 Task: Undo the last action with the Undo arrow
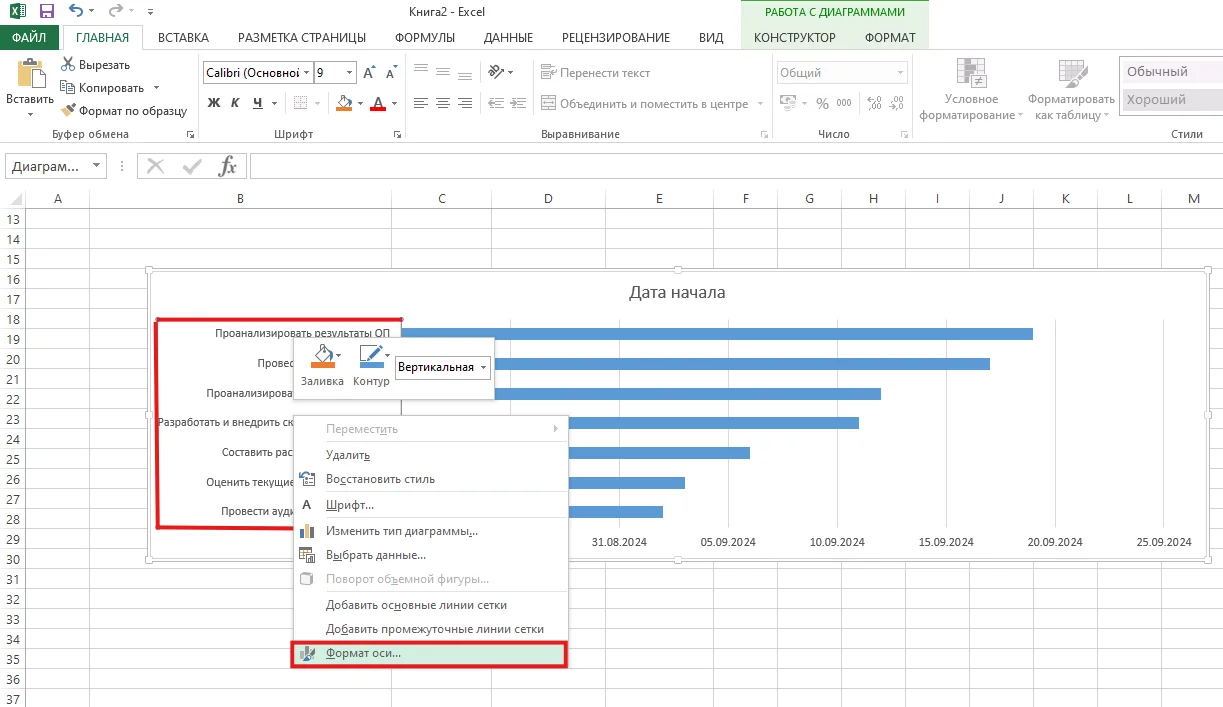pos(77,12)
